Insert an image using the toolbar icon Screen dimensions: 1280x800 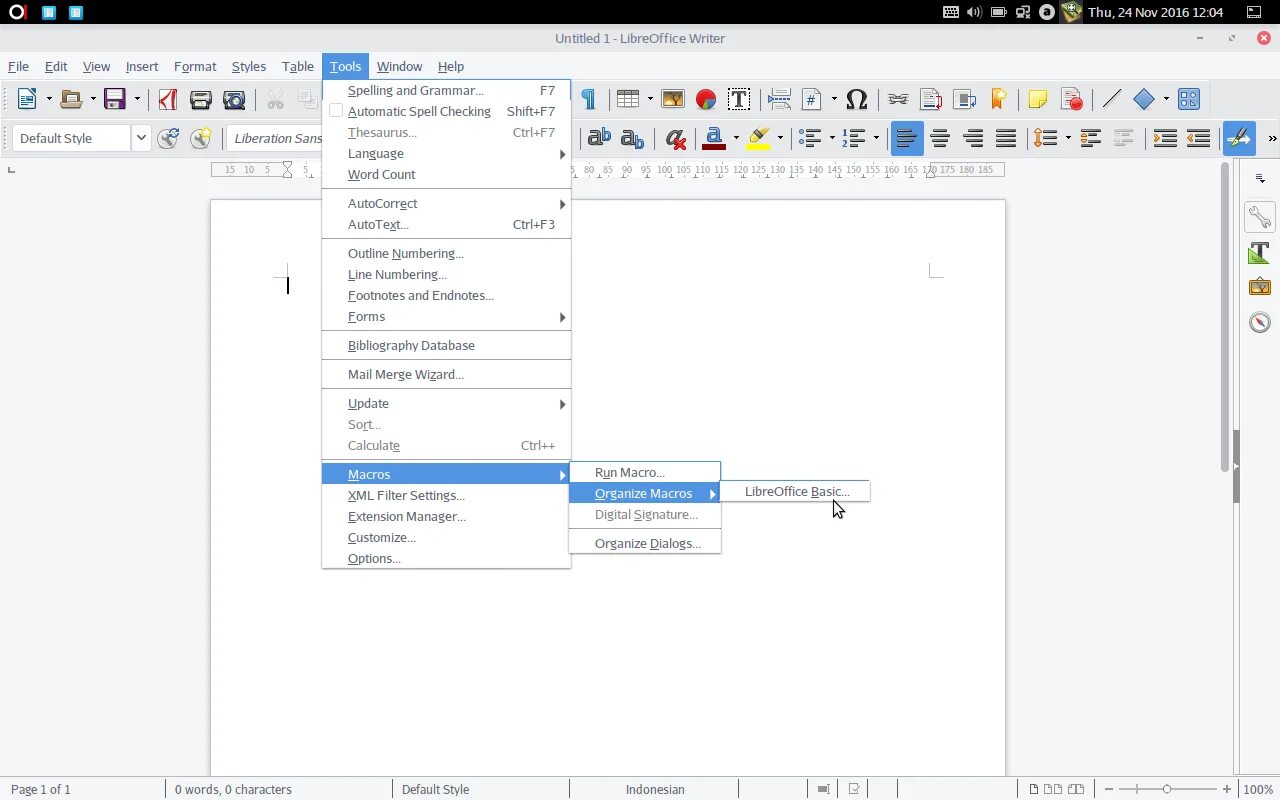coord(672,99)
